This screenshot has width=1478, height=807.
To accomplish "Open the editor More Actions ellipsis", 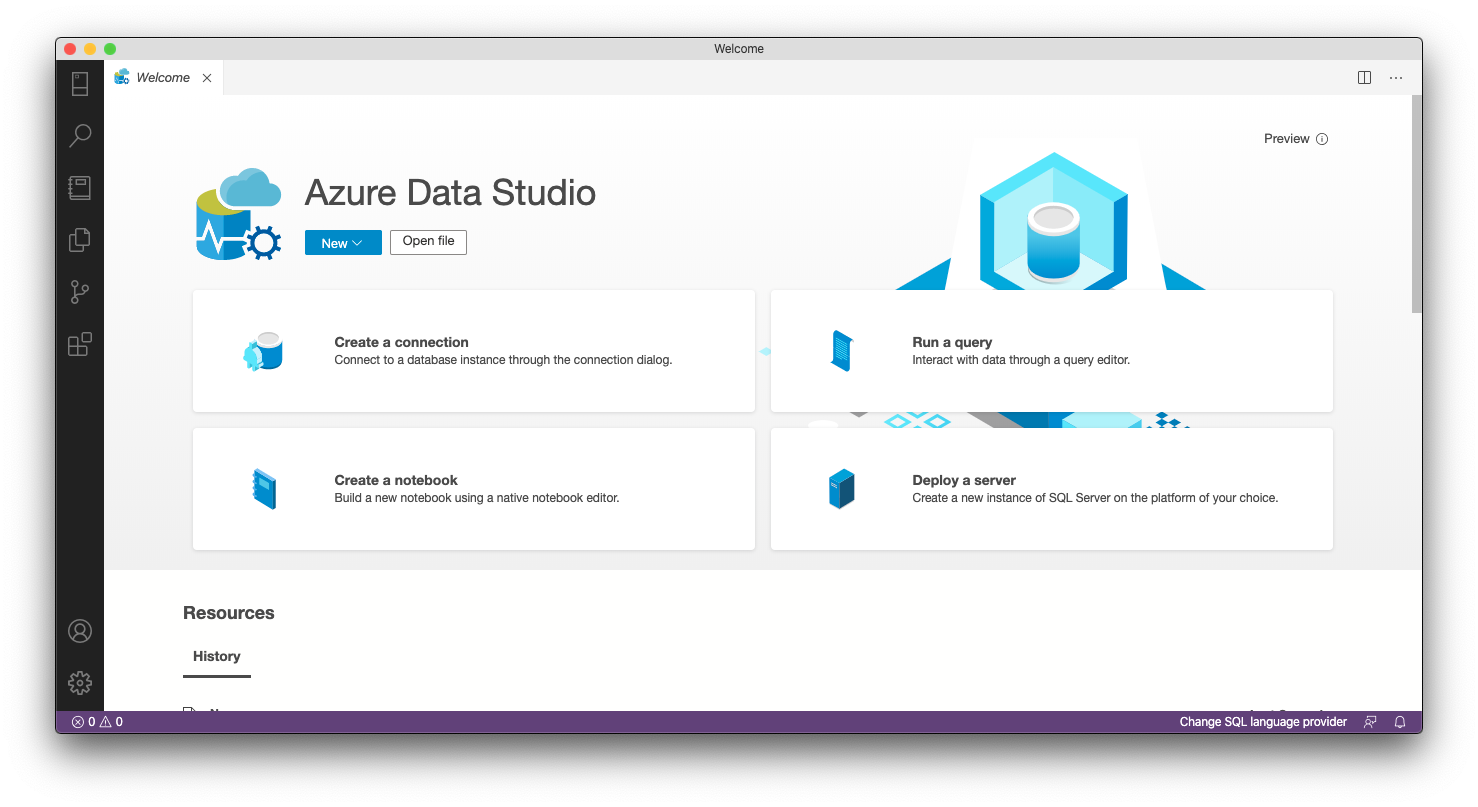I will pyautogui.click(x=1396, y=78).
